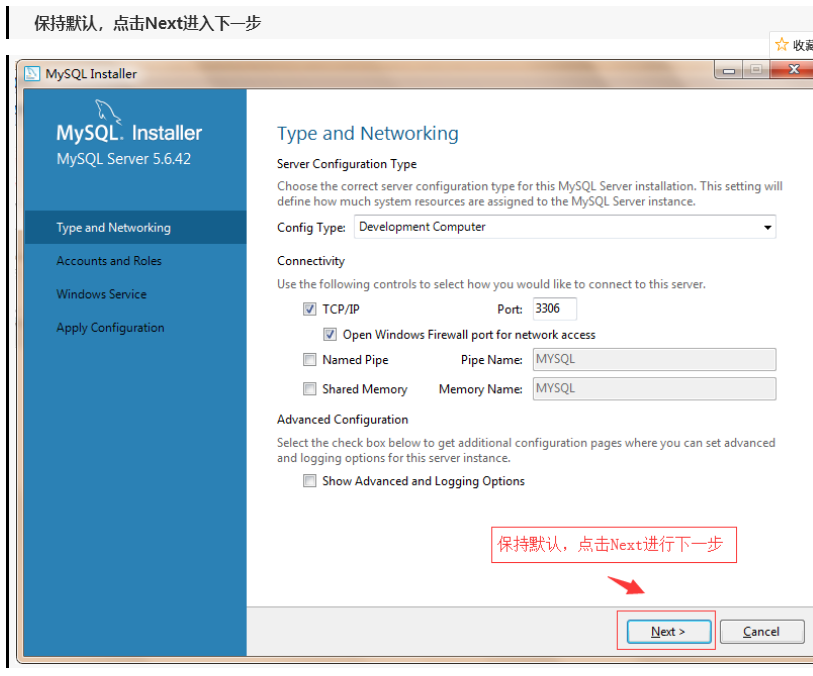This screenshot has height=676, width=813.
Task: Click the Port number field
Action: tap(554, 309)
